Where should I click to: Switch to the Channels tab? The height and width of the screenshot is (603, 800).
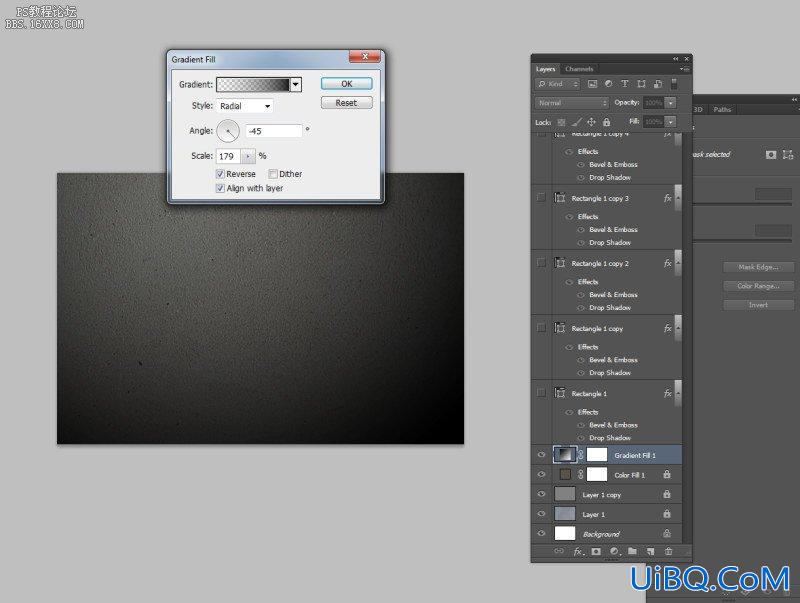(579, 69)
